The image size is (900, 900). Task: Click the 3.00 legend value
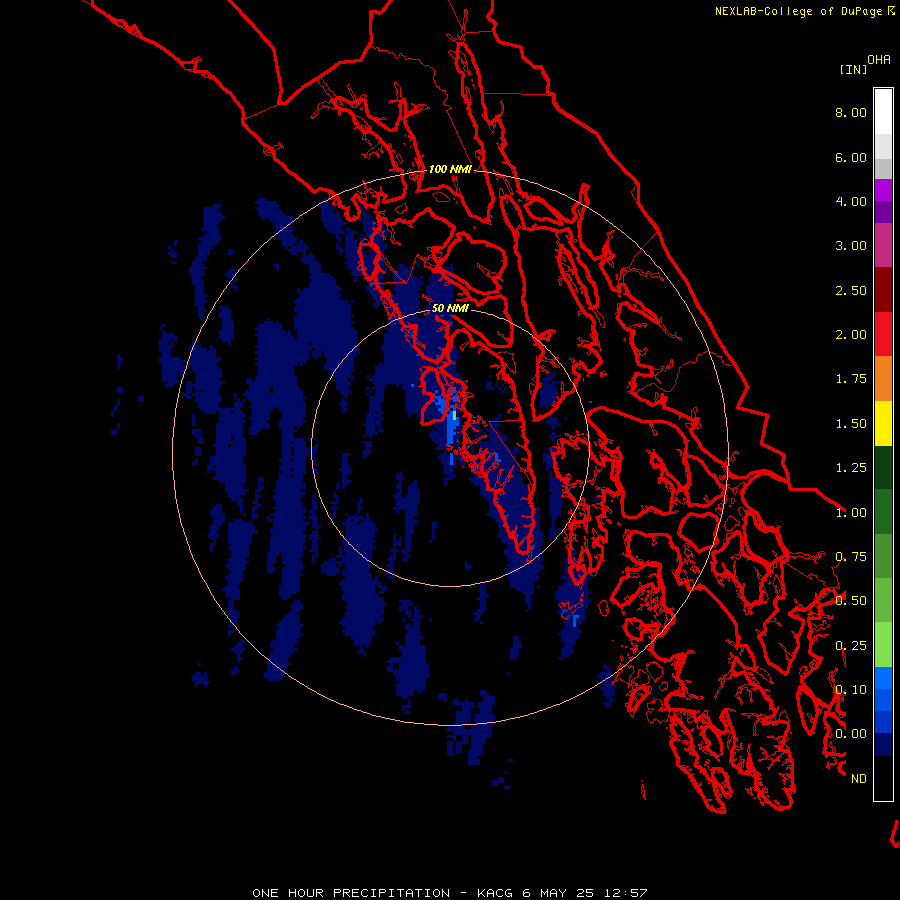click(851, 246)
